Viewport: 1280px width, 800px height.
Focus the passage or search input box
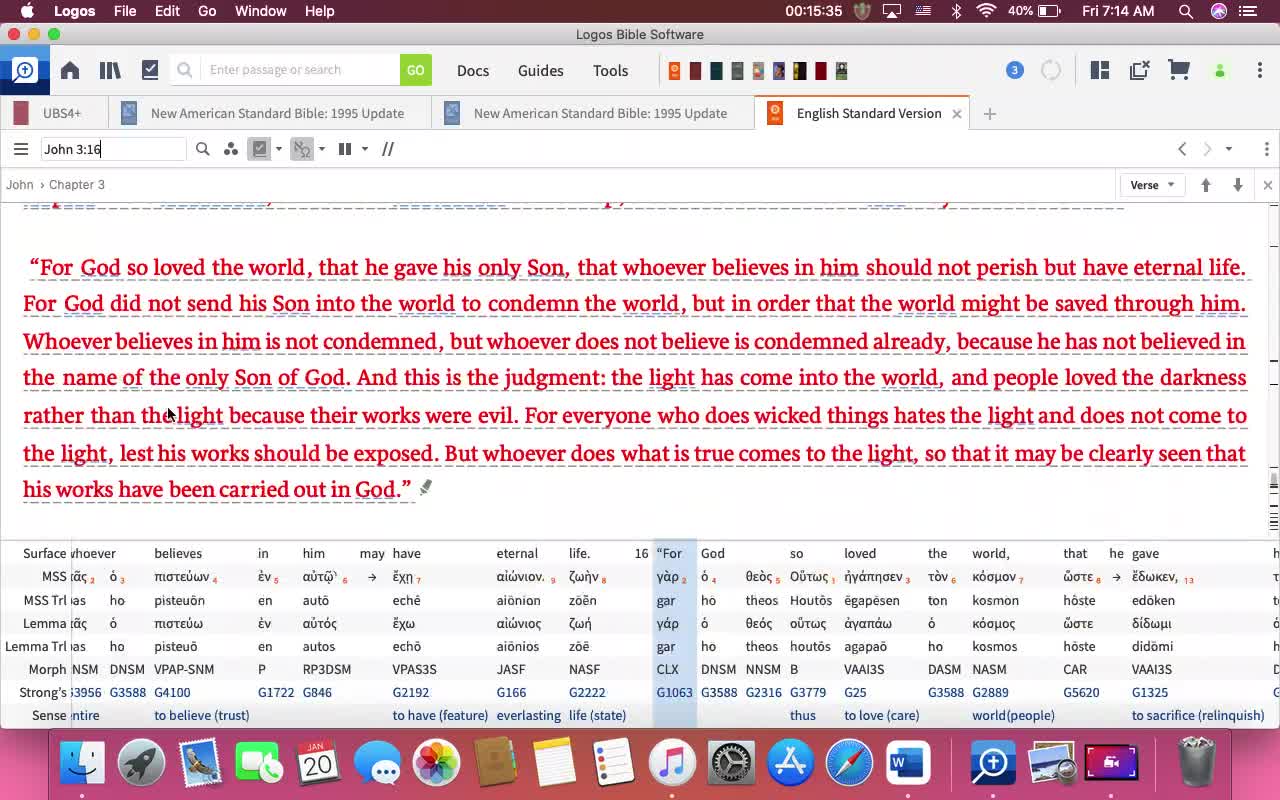click(302, 70)
